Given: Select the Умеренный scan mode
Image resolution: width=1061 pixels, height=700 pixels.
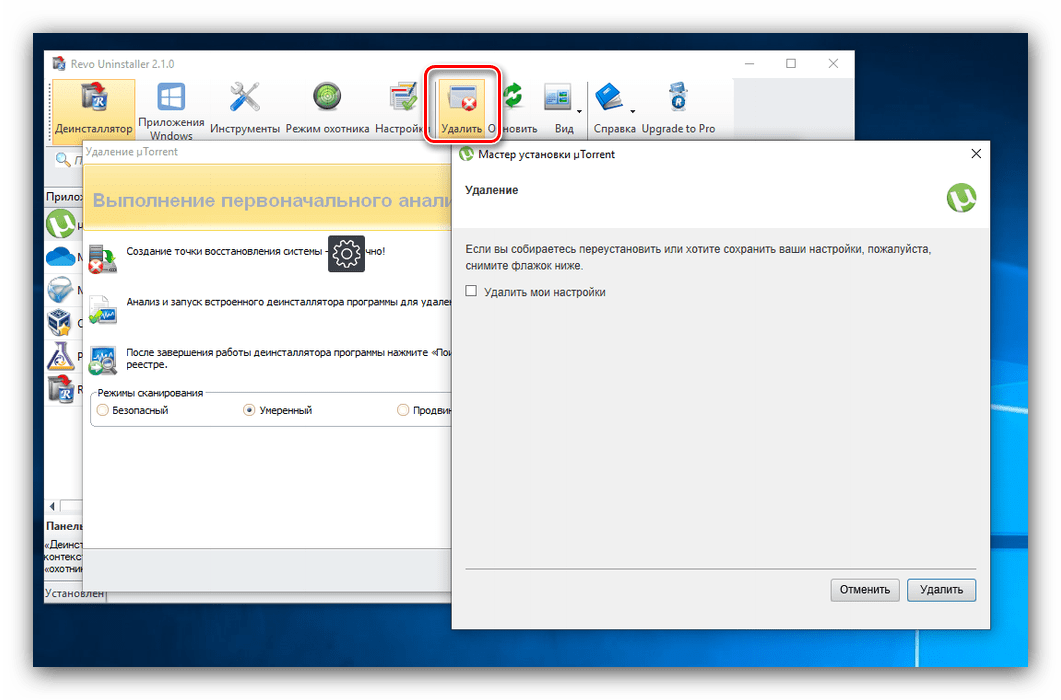Looking at the screenshot, I should 249,410.
